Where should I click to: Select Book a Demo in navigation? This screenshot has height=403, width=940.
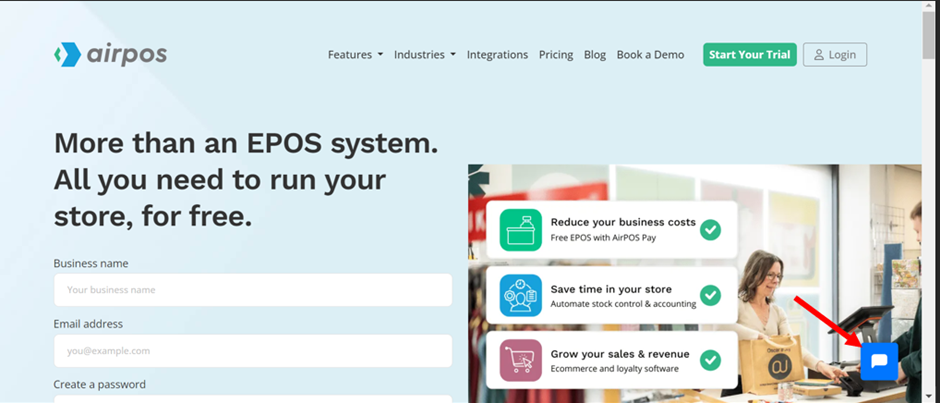click(x=650, y=55)
